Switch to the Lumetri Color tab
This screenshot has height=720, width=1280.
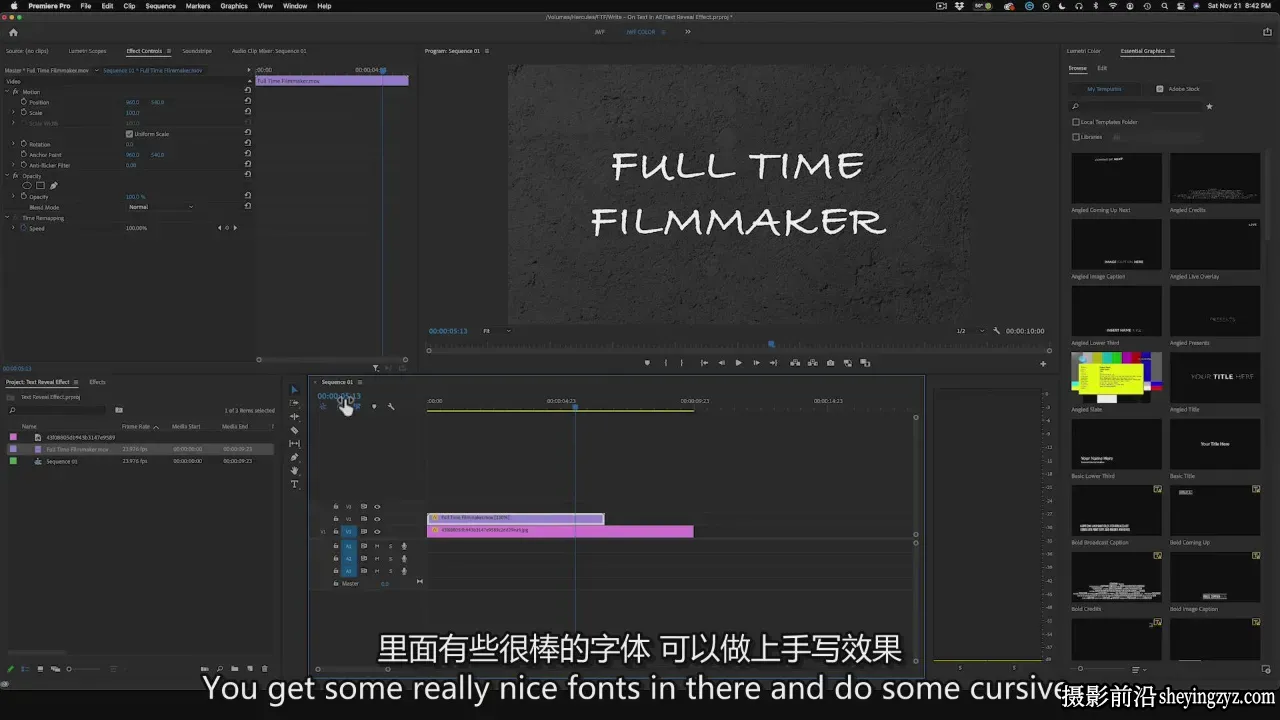click(1083, 51)
